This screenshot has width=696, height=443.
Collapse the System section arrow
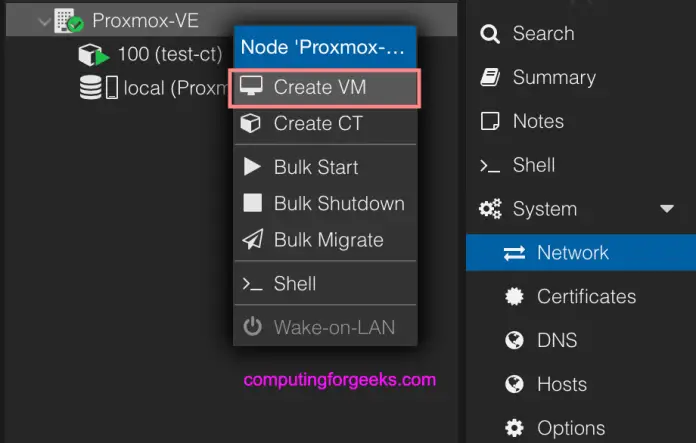(666, 209)
